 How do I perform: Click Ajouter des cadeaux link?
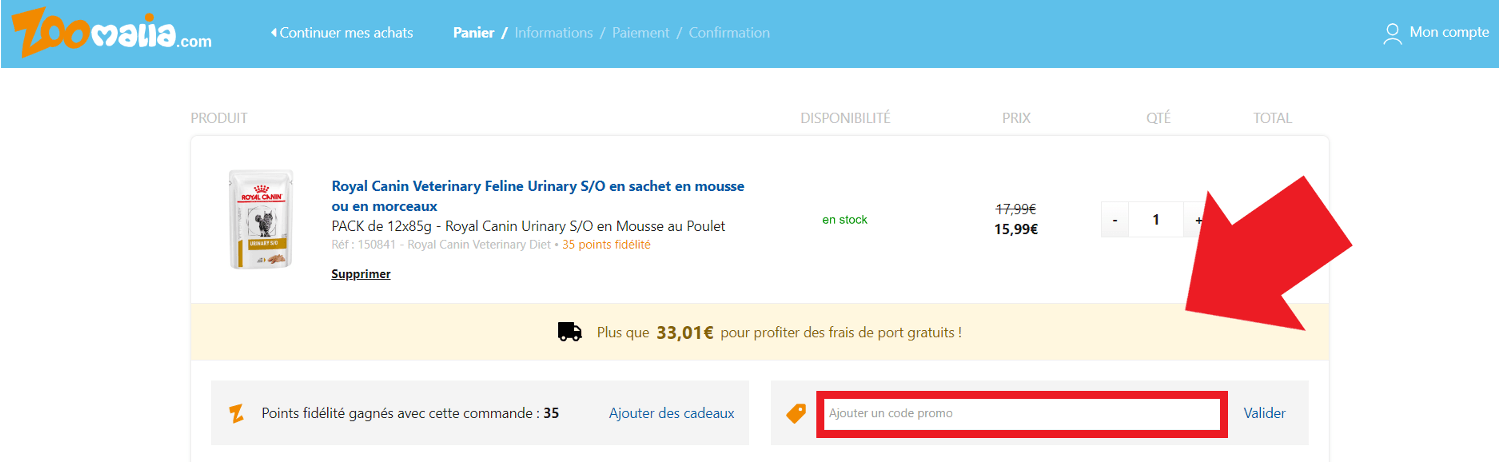pyautogui.click(x=672, y=413)
